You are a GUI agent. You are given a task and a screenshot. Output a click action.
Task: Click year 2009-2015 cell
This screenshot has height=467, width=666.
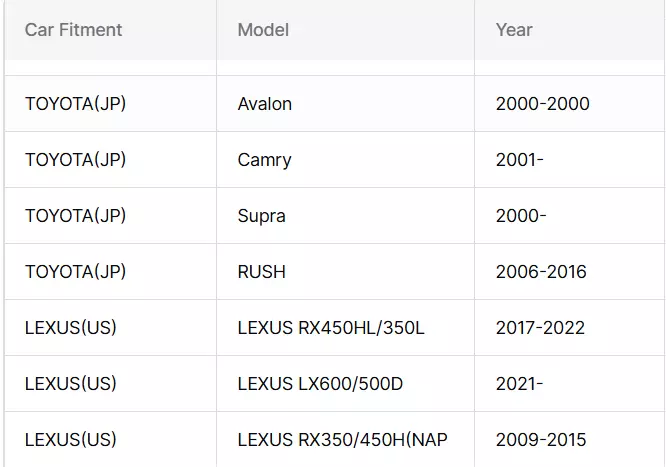click(541, 440)
